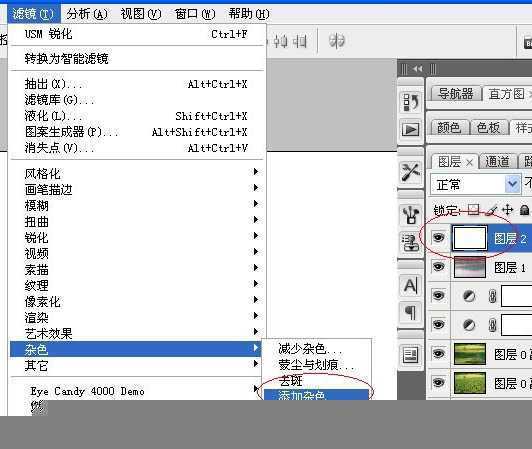This screenshot has height=449, width=532.
Task: Hide the bottom 图层 0 copy layer
Action: [438, 383]
